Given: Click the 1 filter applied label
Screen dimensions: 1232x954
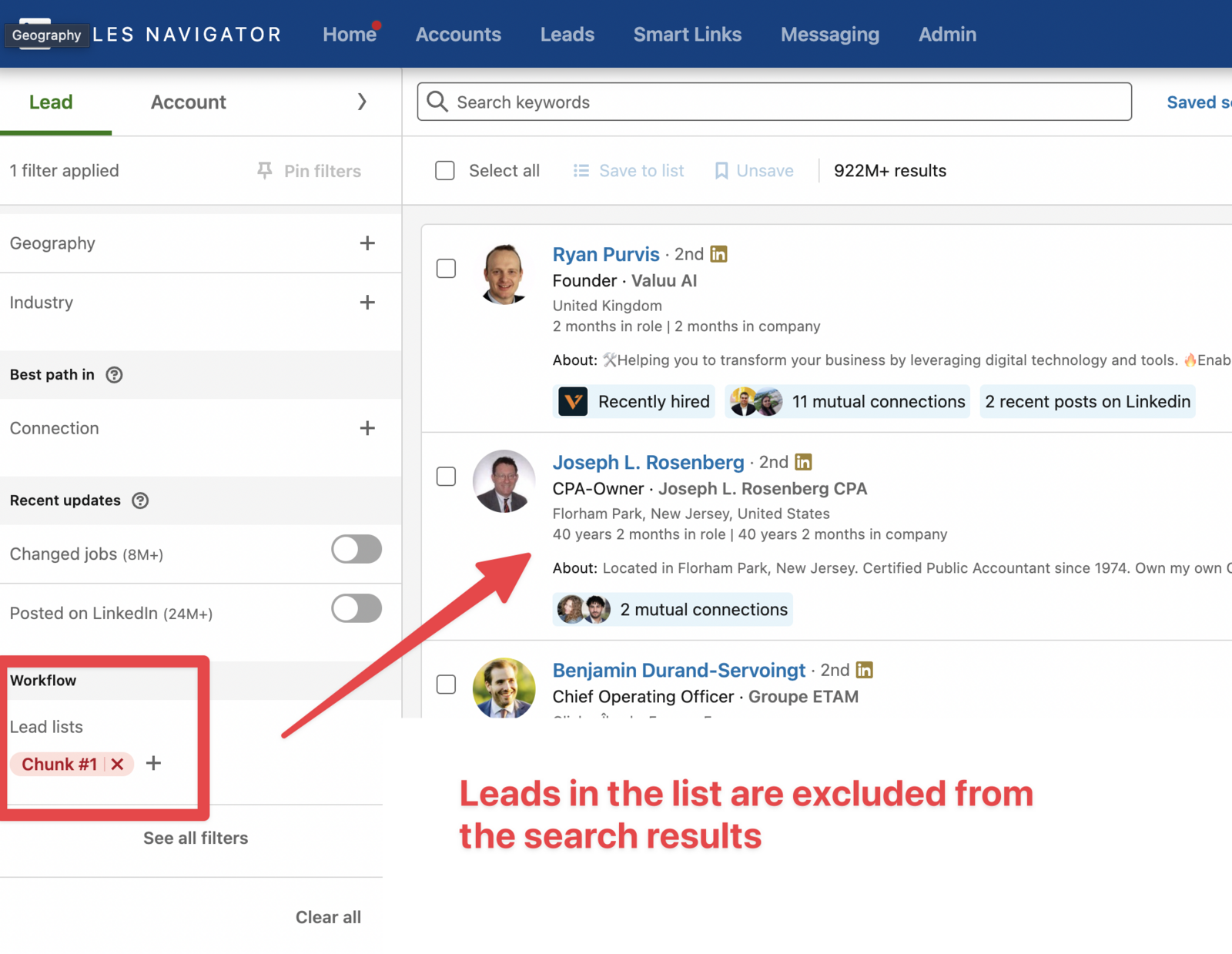Looking at the screenshot, I should tap(64, 171).
